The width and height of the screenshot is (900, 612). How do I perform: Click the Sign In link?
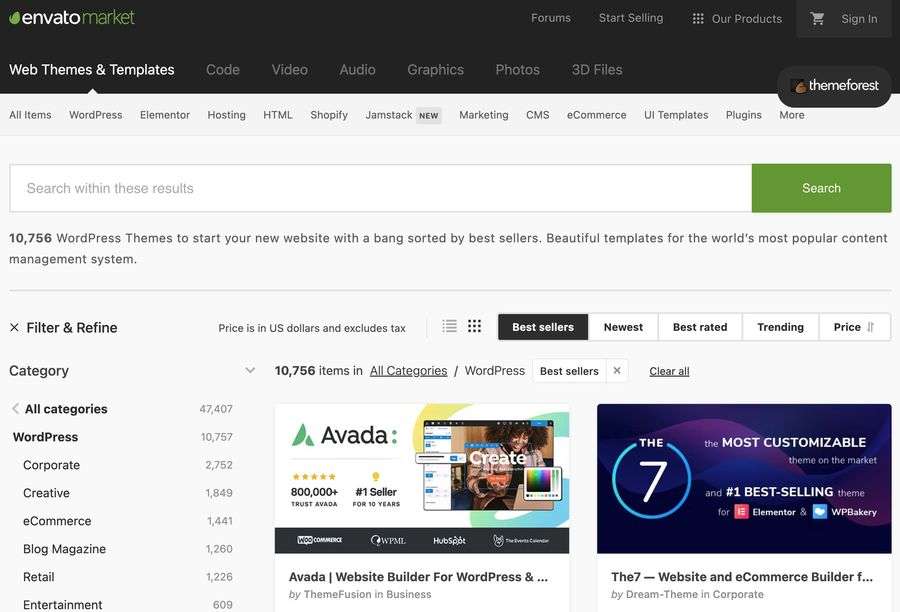(x=859, y=18)
